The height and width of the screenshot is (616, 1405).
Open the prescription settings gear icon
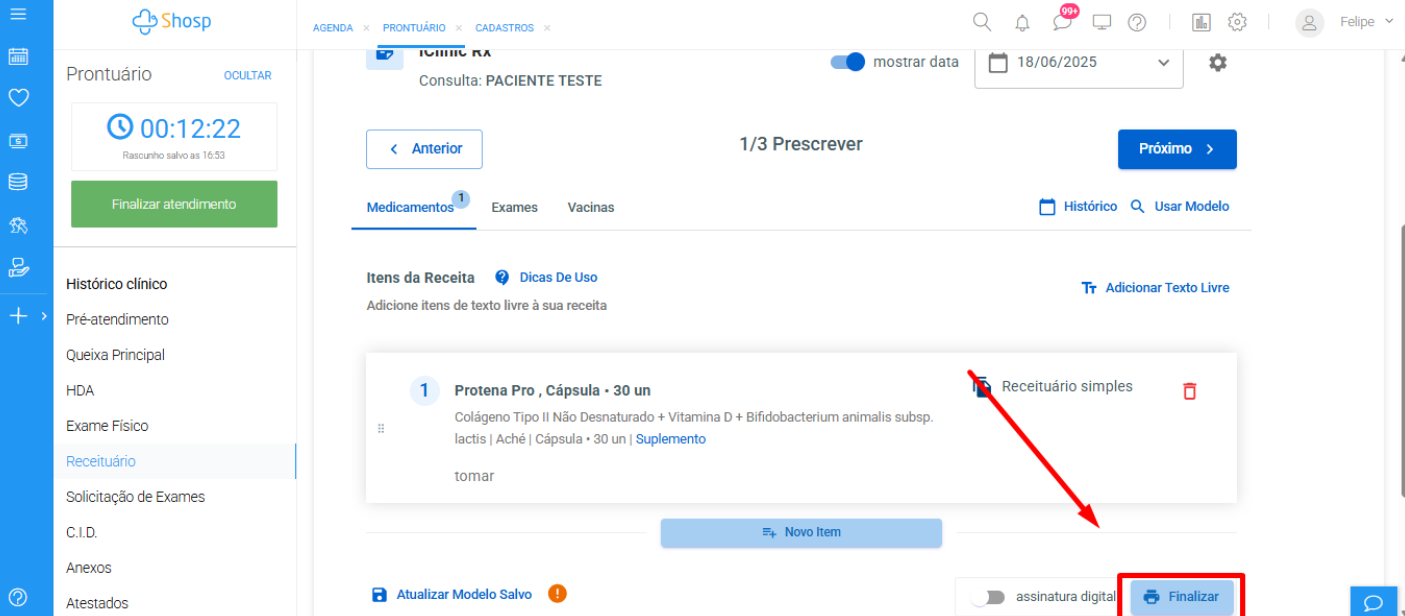pos(1217,62)
